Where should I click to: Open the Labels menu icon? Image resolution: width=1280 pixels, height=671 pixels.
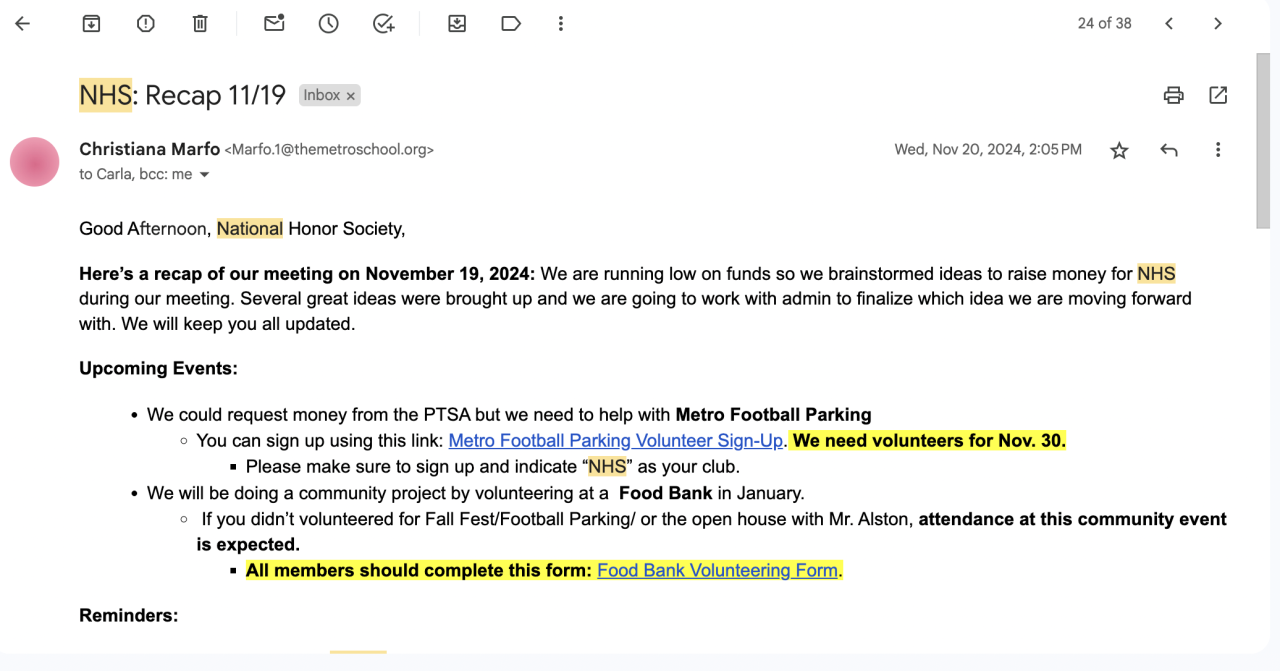[x=511, y=24]
